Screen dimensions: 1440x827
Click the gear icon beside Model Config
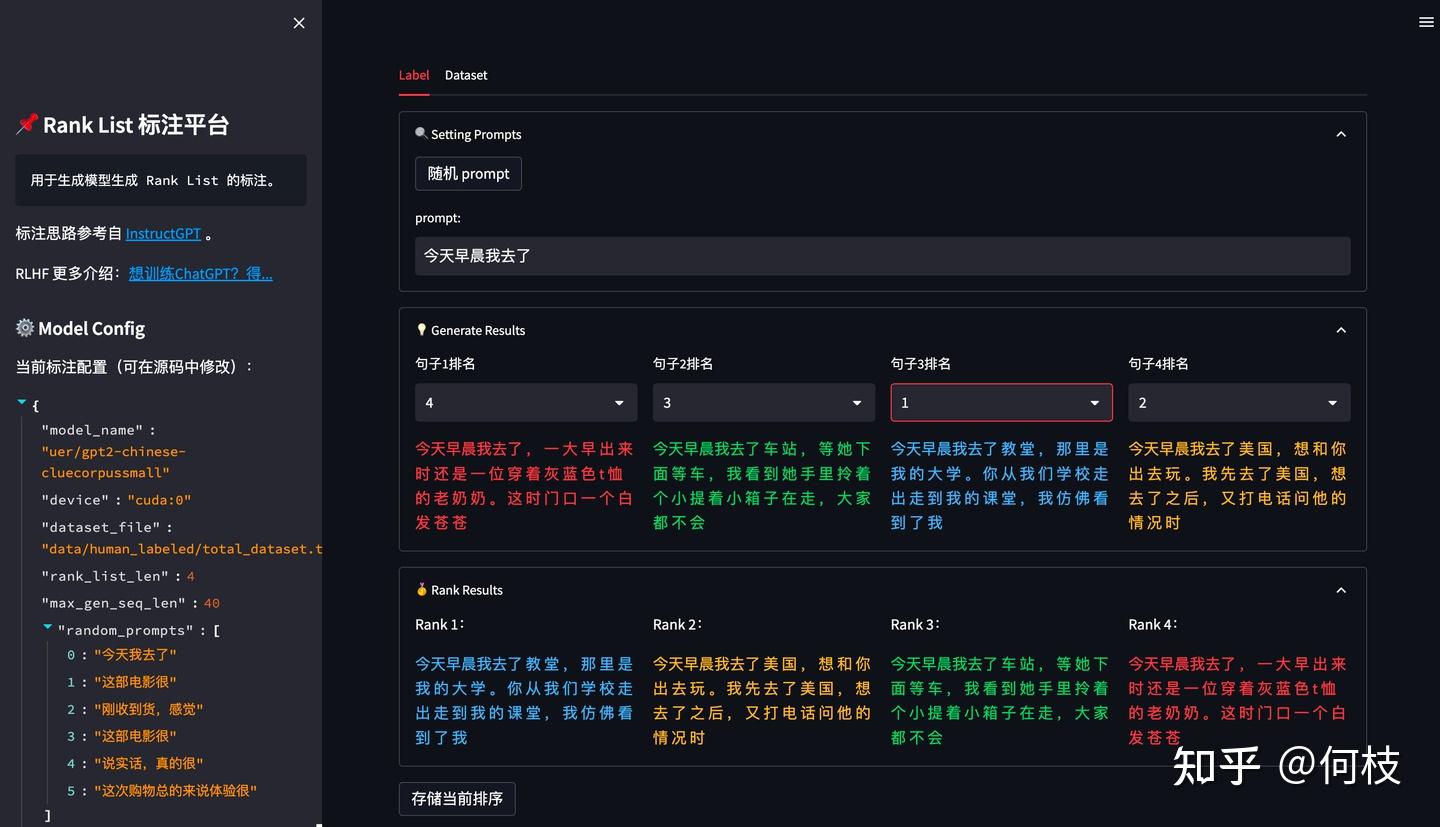(25, 328)
